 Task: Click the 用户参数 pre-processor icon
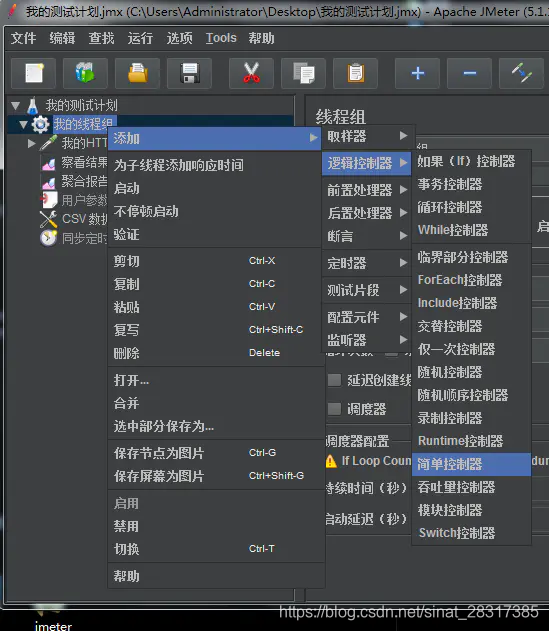(49, 200)
